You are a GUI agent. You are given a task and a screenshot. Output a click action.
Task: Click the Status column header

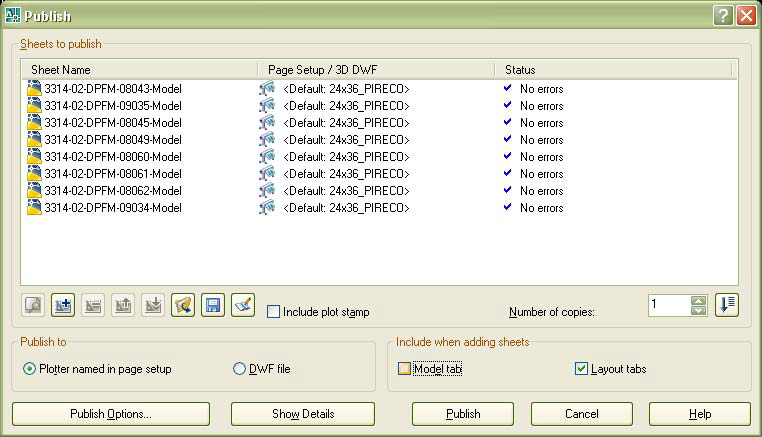[613, 70]
